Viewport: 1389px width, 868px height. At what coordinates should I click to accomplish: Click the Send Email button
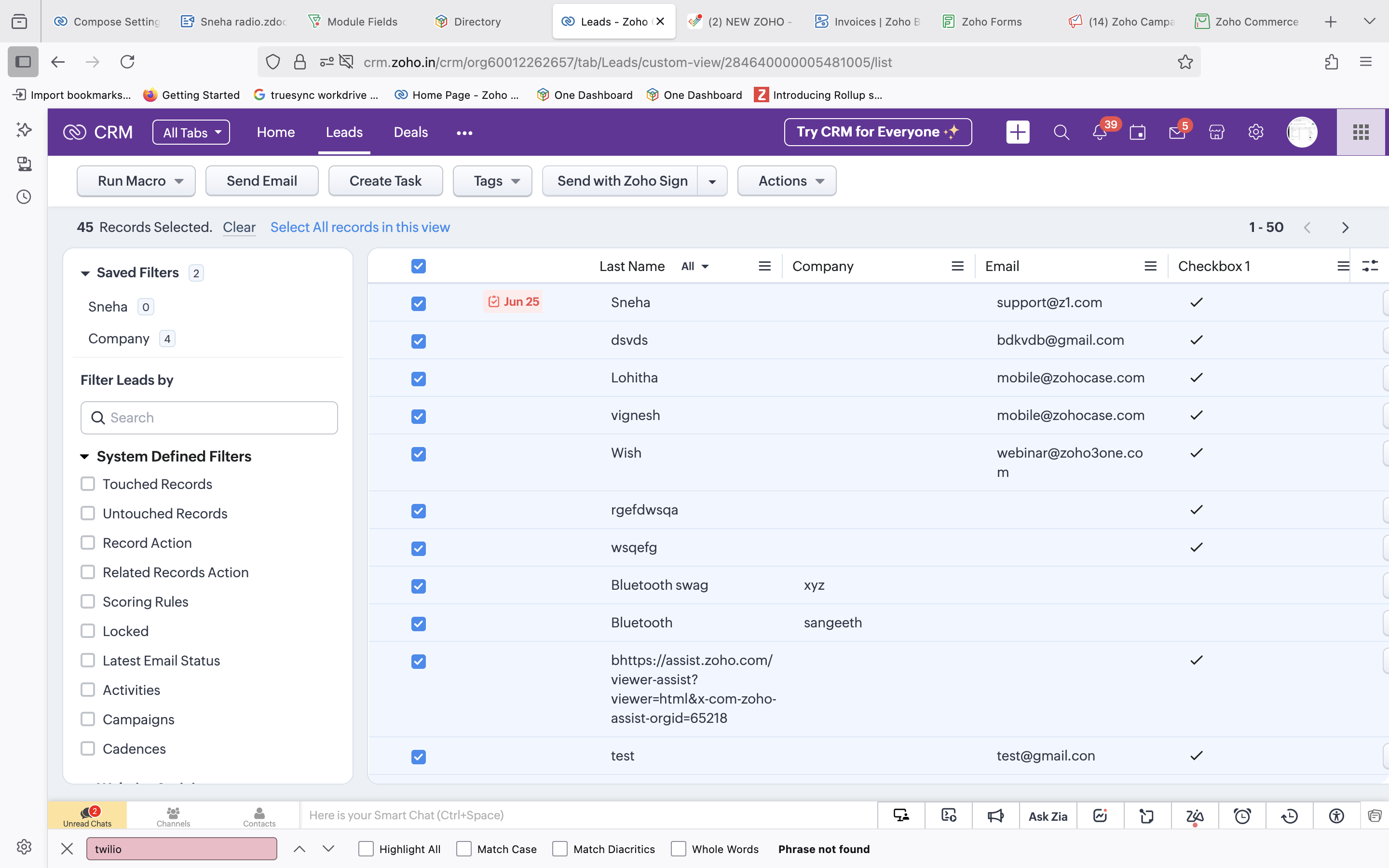coord(262,181)
